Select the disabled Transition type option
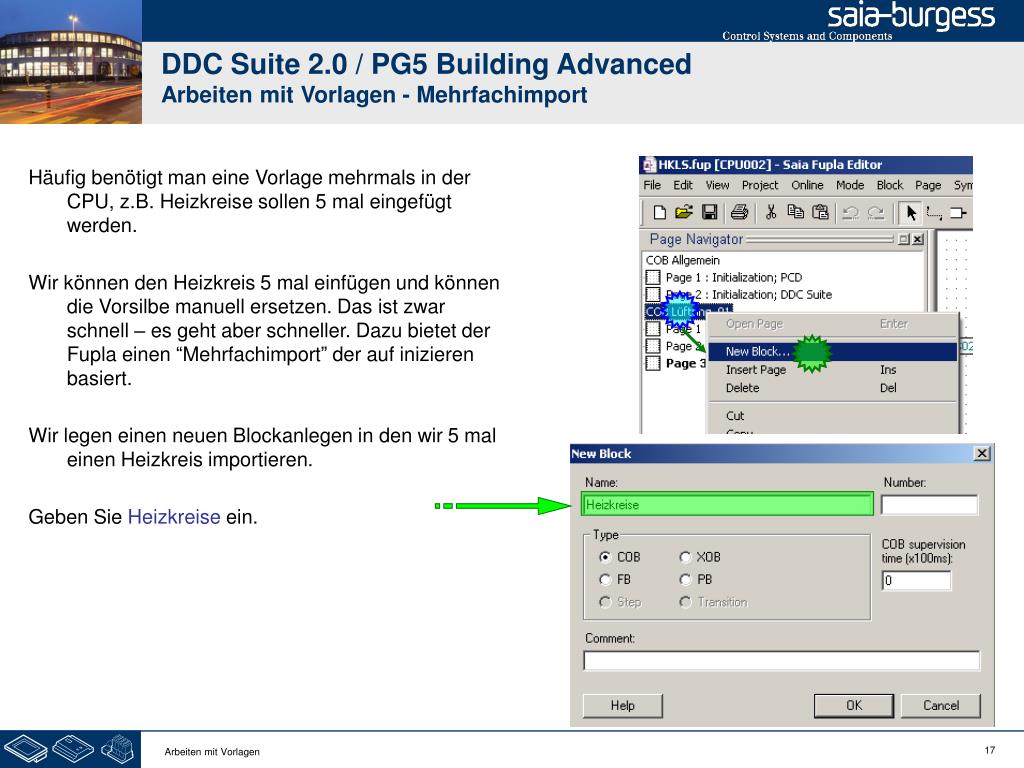The width and height of the screenshot is (1024, 768). 685,602
